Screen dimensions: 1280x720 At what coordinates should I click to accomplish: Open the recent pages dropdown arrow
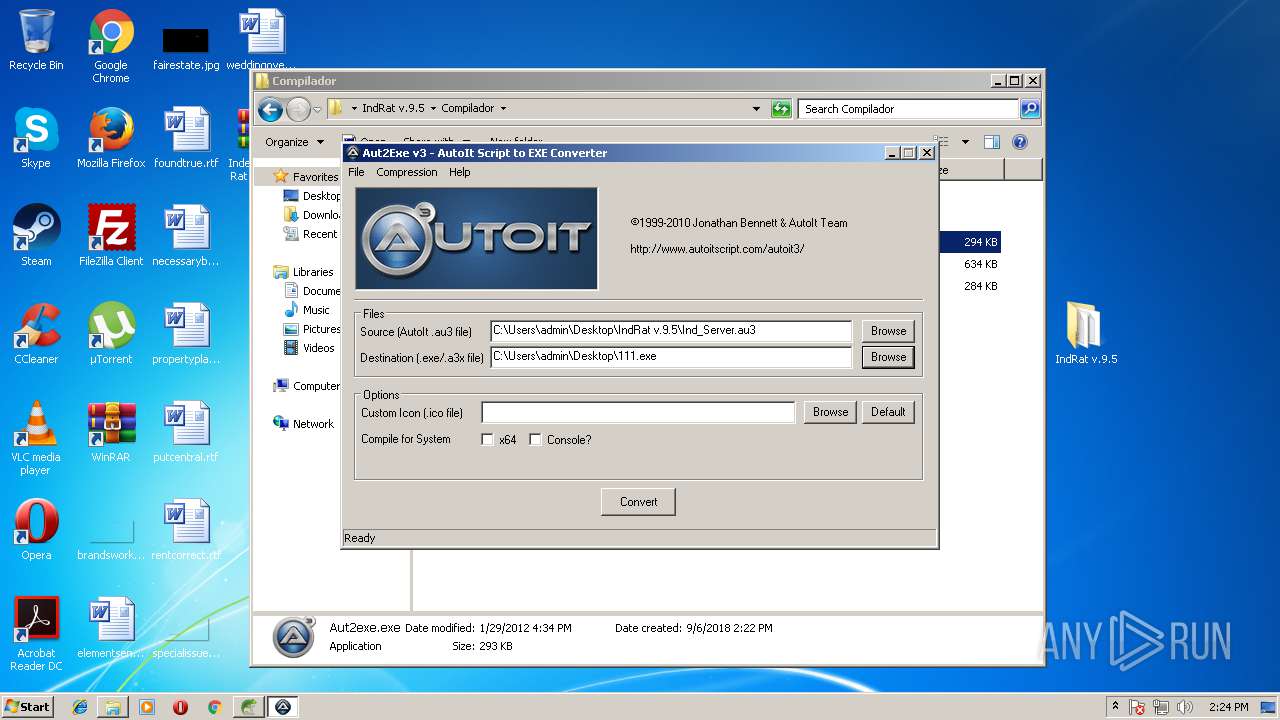click(317, 109)
